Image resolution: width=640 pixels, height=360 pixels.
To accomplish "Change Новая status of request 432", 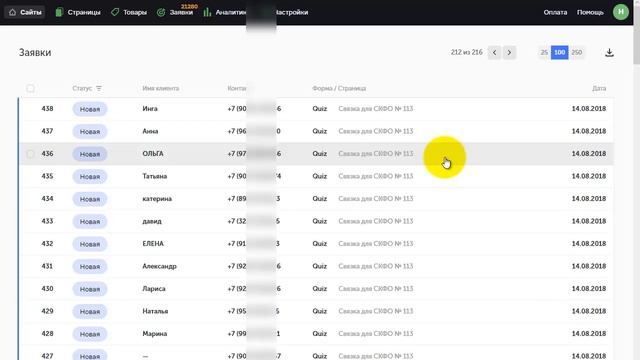I will [x=90, y=244].
